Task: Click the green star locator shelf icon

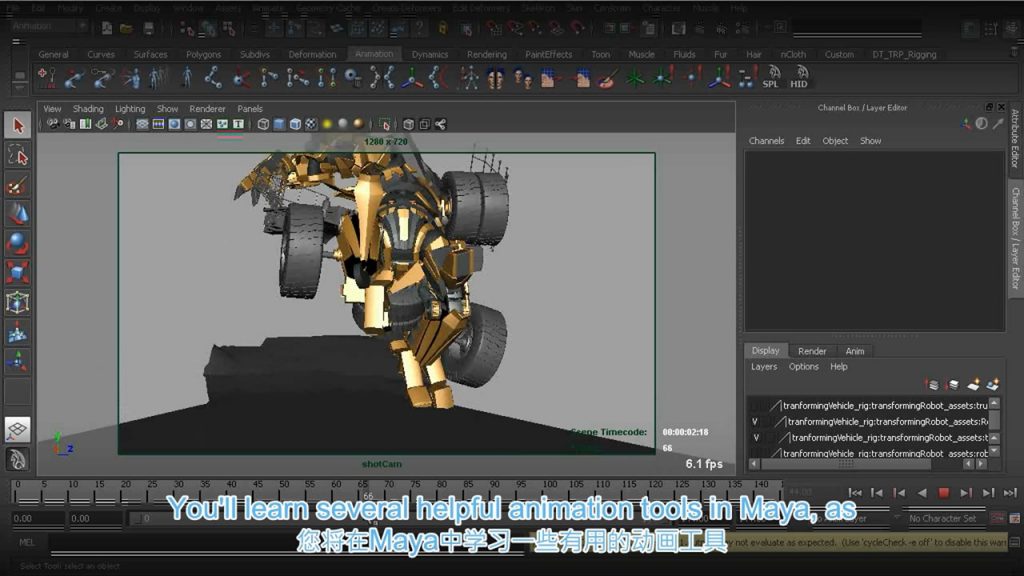Action: (635, 78)
